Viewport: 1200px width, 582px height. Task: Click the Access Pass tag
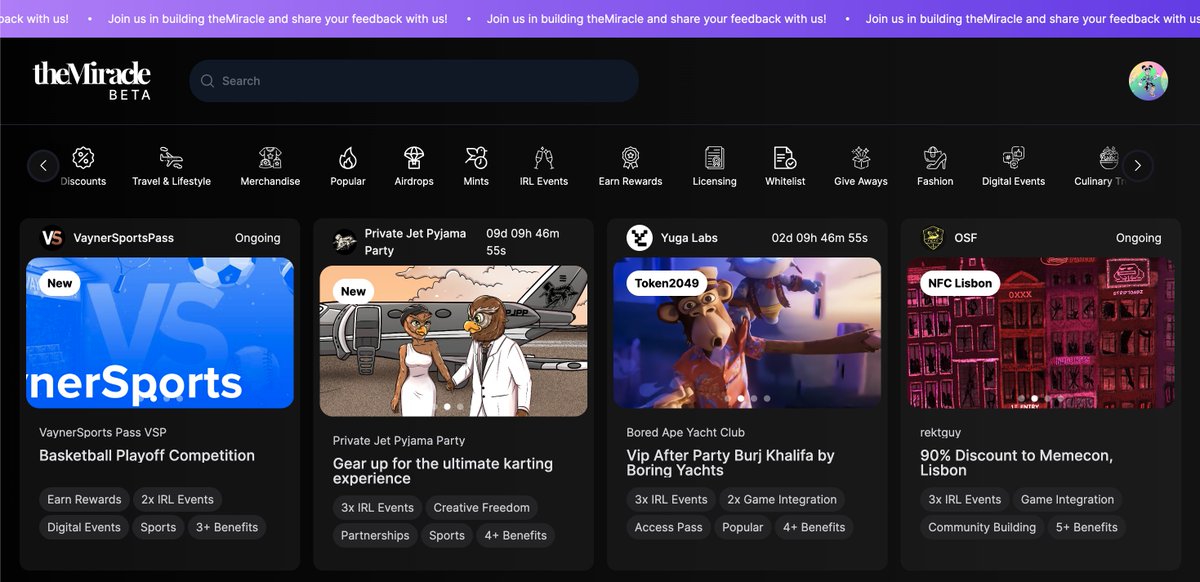pyautogui.click(x=669, y=527)
